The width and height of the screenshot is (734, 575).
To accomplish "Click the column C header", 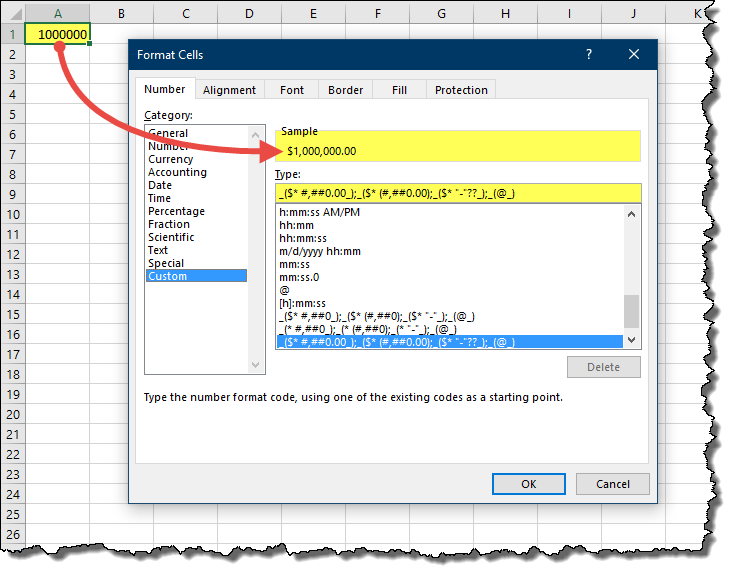I will click(x=185, y=13).
